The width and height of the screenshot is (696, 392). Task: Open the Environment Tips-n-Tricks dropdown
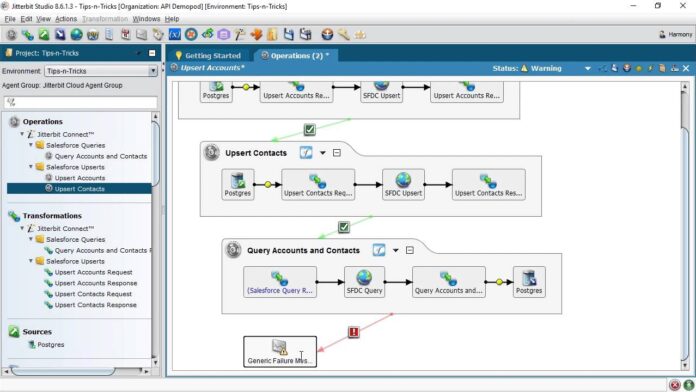click(x=153, y=71)
